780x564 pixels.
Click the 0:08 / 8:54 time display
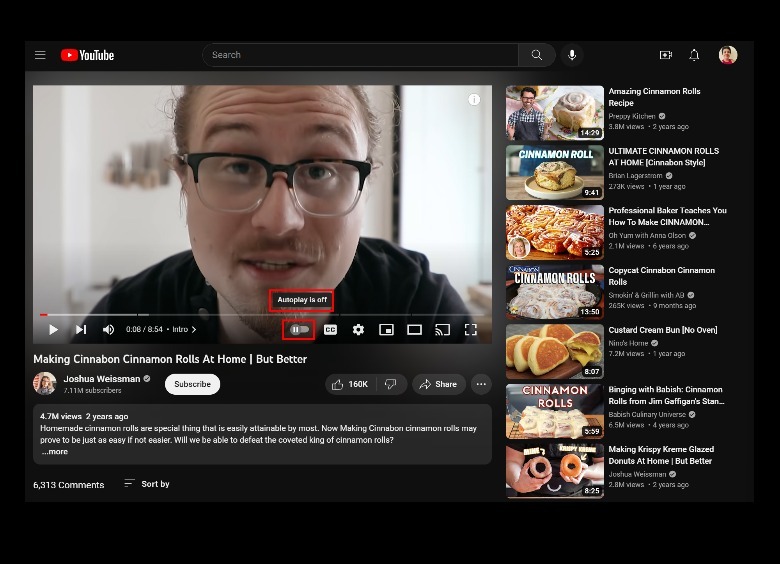144,329
